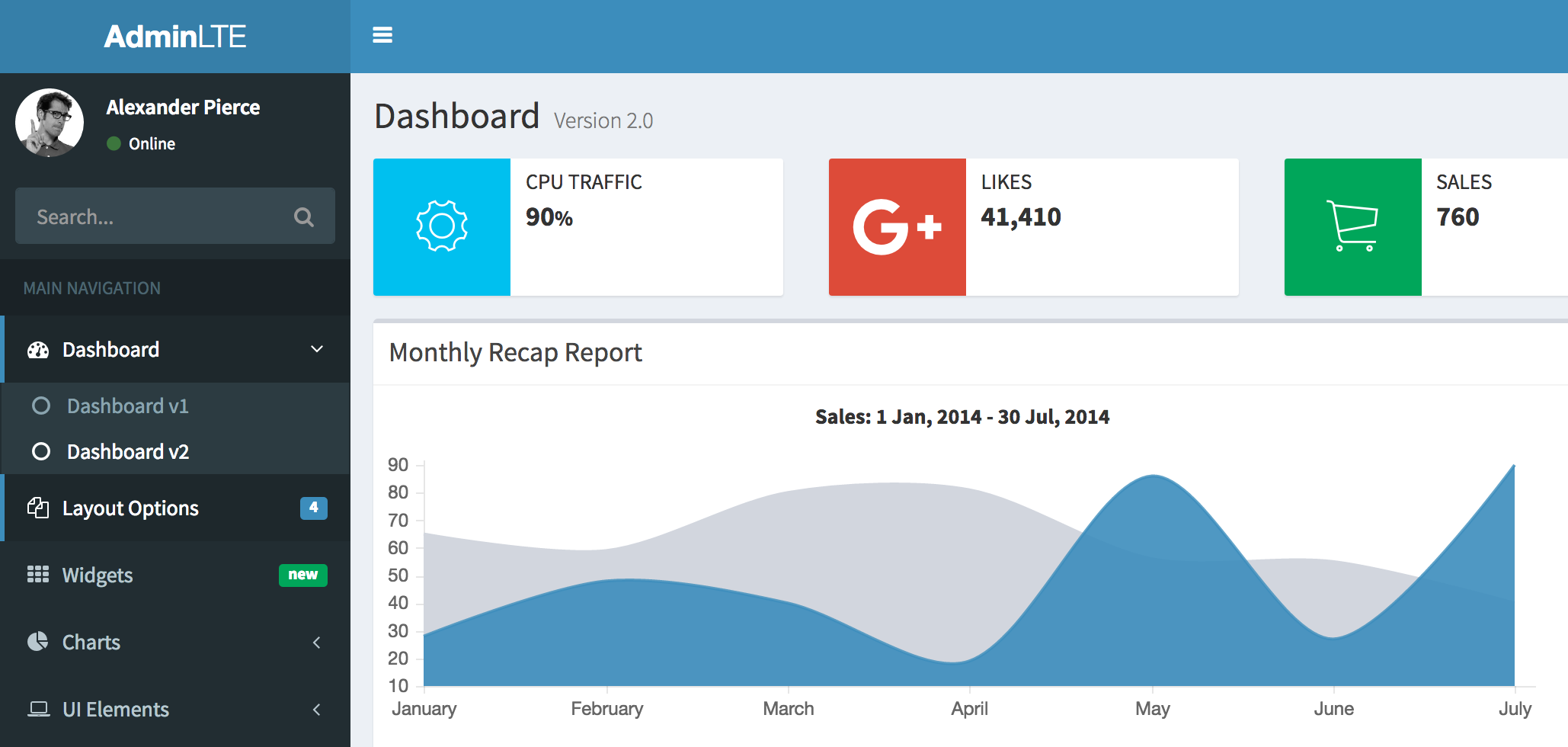Expand Charts submenu with its arrow
Image resolution: width=1568 pixels, height=747 pixels.
[317, 642]
